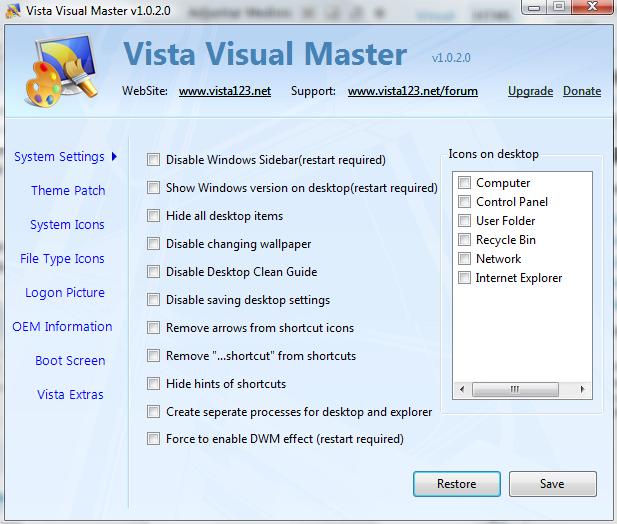Select the Logon Picture section

pos(65,293)
